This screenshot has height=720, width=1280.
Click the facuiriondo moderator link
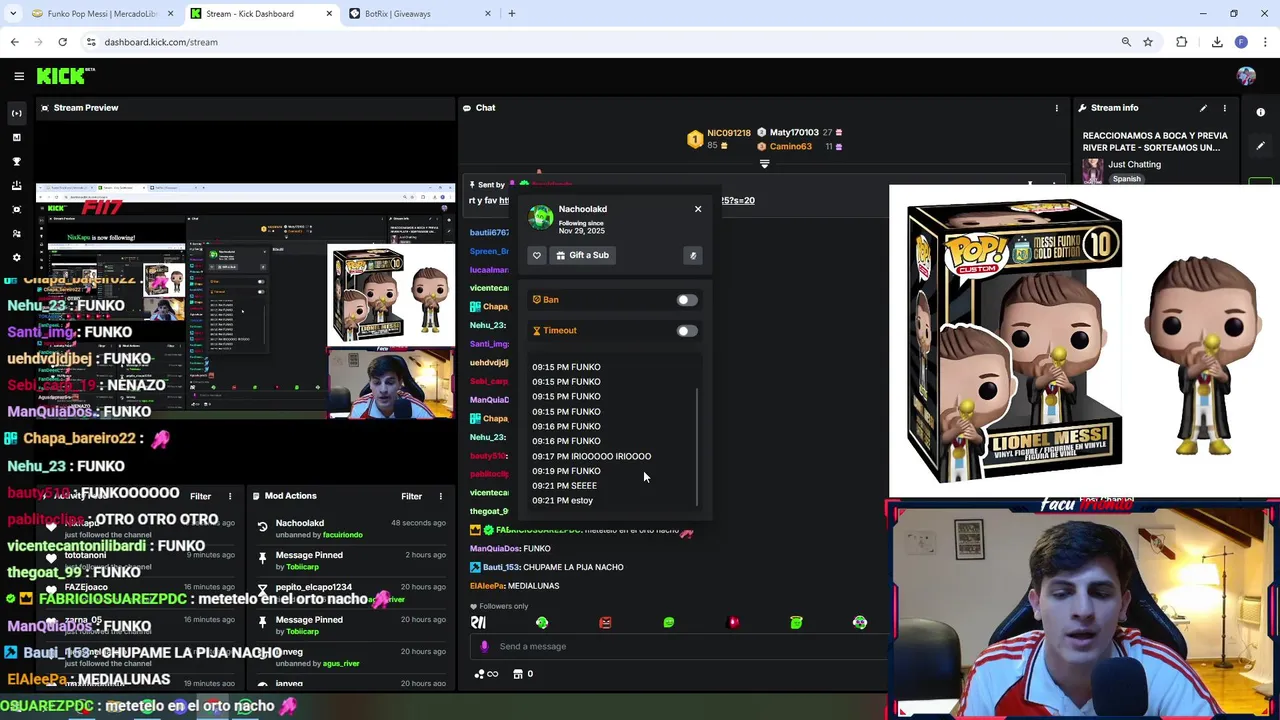point(342,535)
